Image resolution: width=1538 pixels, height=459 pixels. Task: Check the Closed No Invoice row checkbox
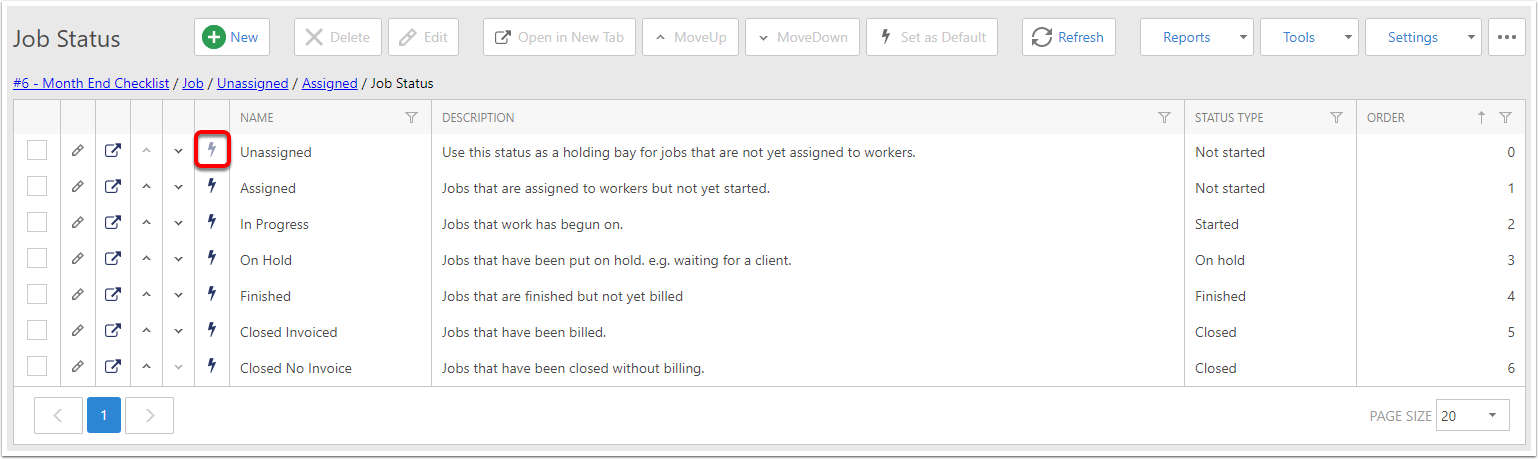[x=37, y=367]
